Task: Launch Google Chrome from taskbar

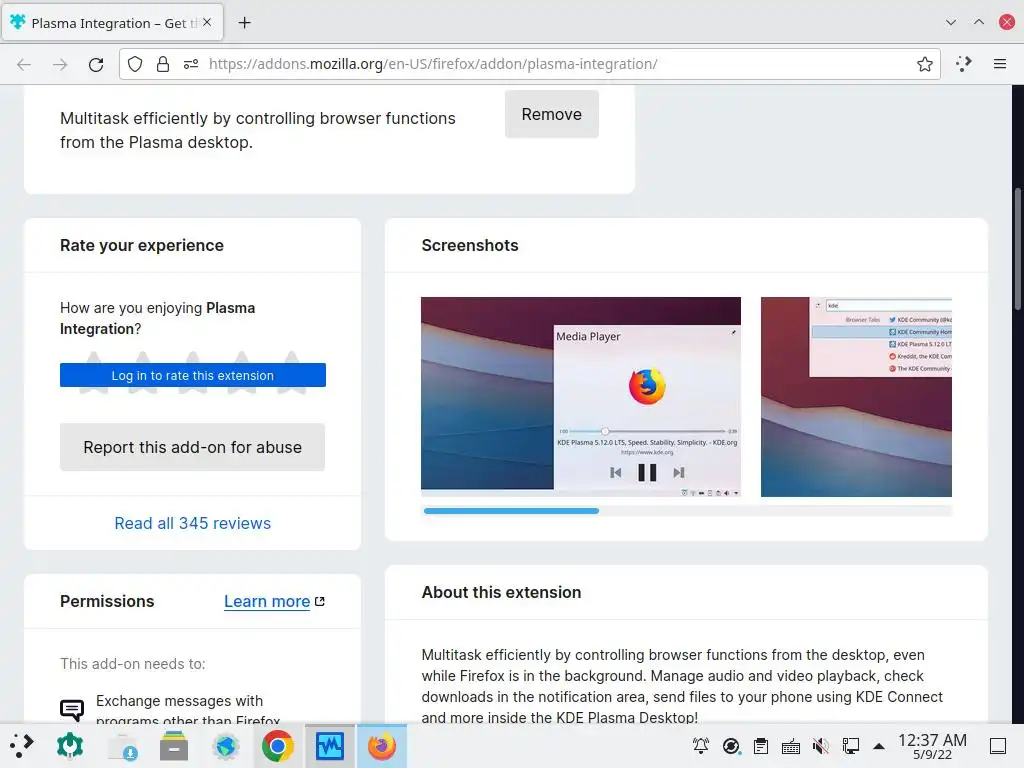Action: pyautogui.click(x=278, y=746)
